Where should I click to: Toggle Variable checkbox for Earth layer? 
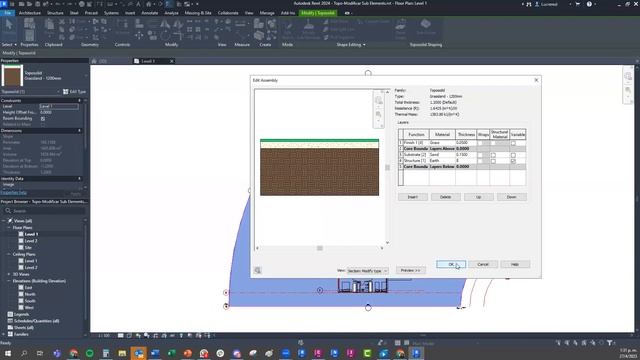point(513,161)
